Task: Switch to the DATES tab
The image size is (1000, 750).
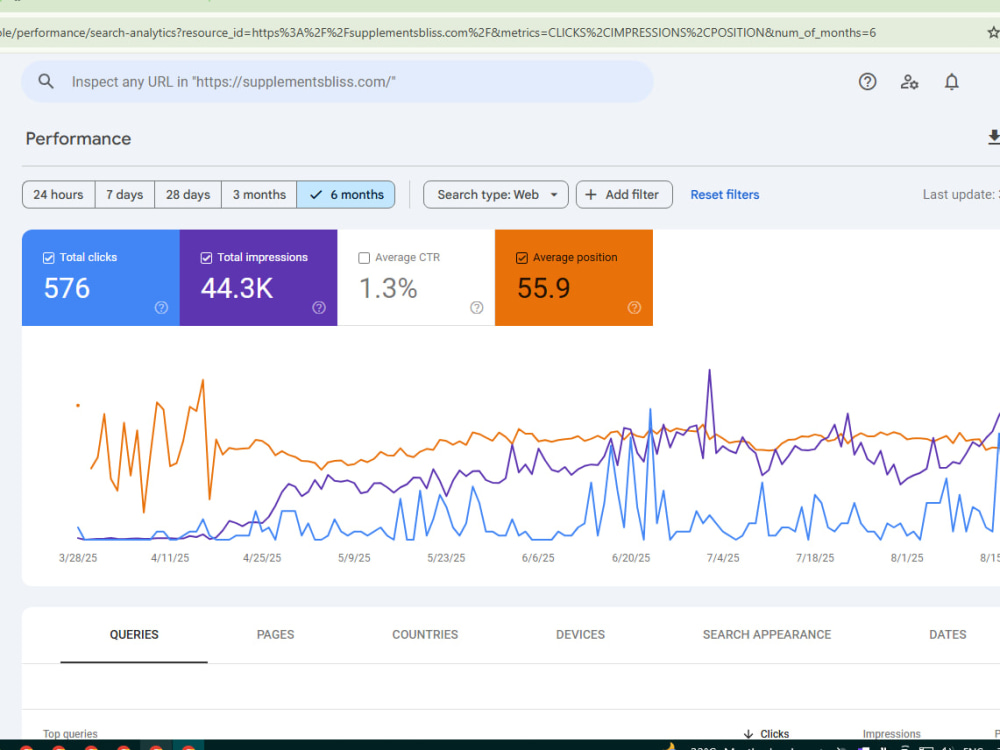Action: (x=948, y=635)
